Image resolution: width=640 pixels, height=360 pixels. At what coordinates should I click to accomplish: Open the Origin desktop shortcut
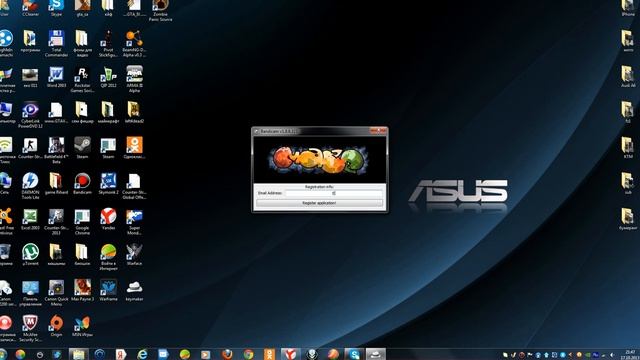[x=56, y=326]
